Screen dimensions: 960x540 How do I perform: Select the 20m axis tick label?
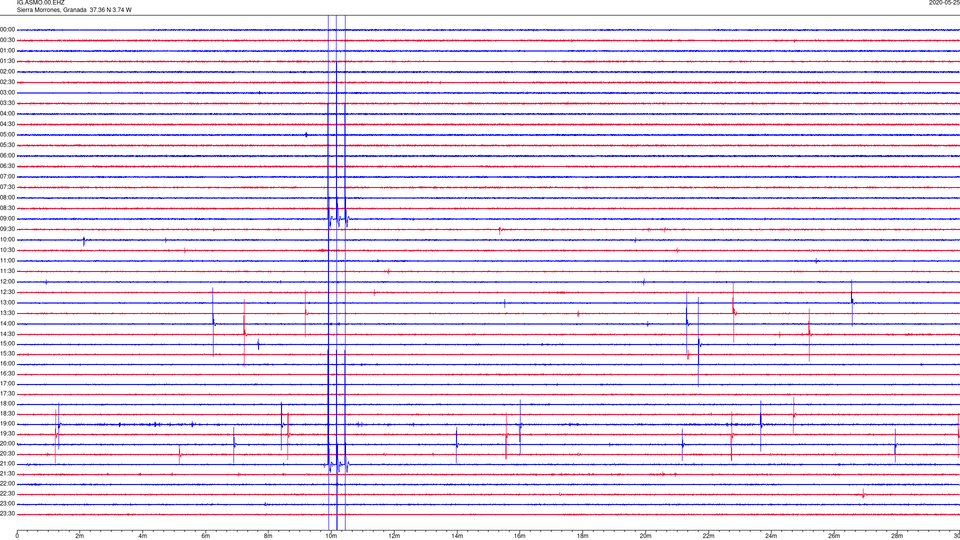(x=645, y=536)
